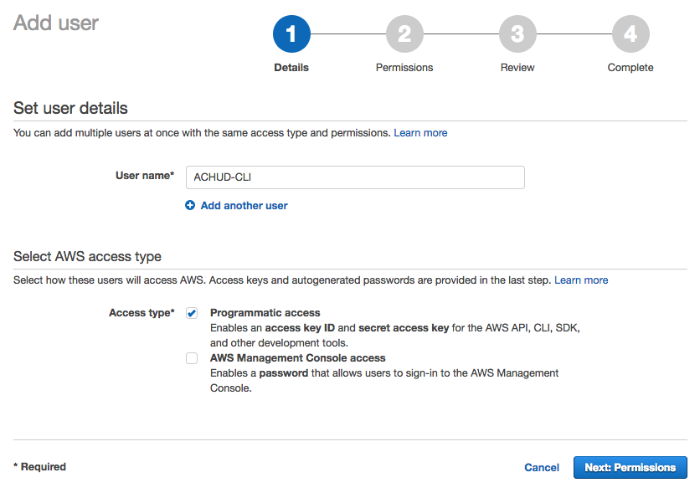Click the Next: Permissions button
700x493 pixels.
630,468
